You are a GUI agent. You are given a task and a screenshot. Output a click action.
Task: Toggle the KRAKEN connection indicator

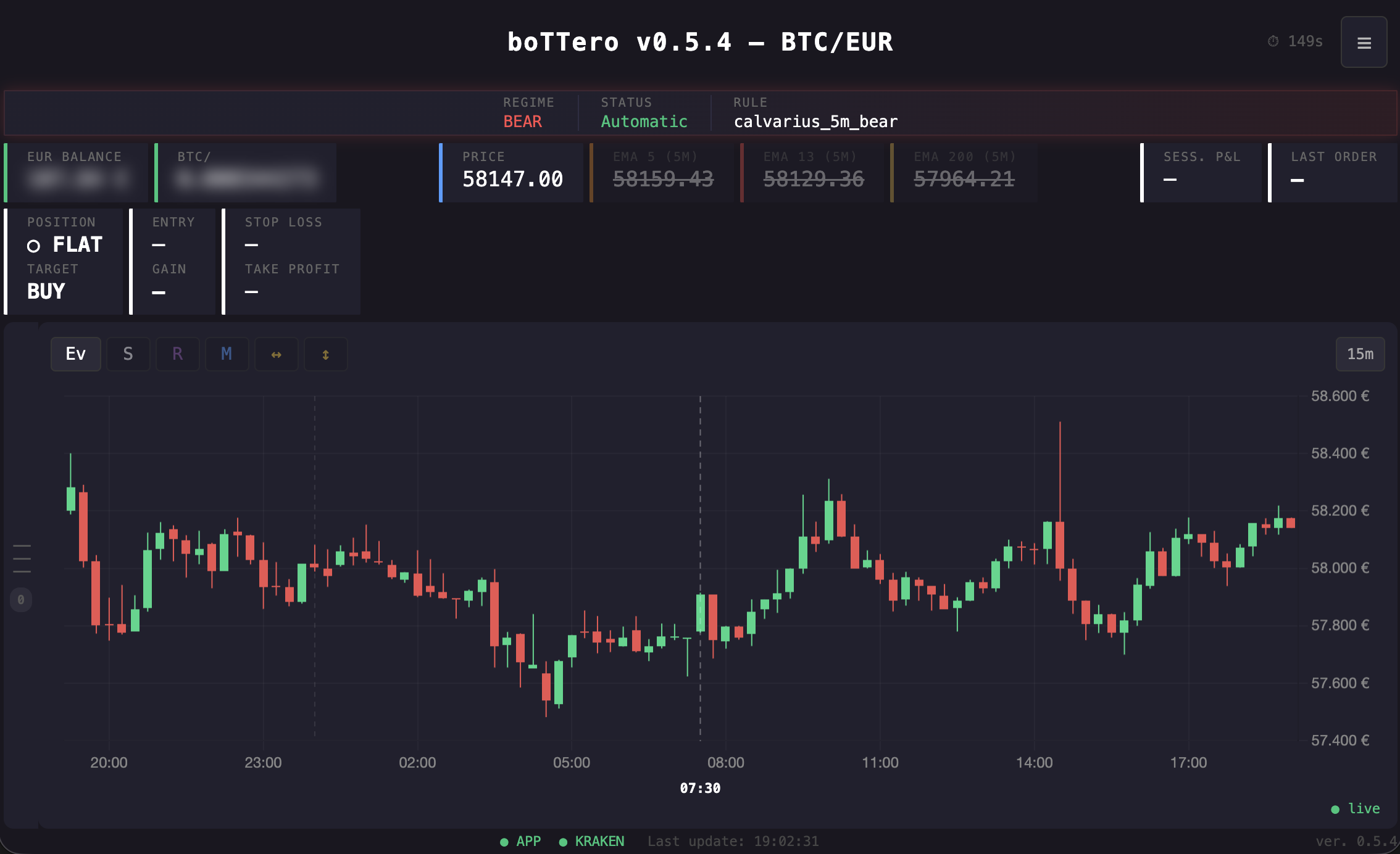(x=591, y=840)
